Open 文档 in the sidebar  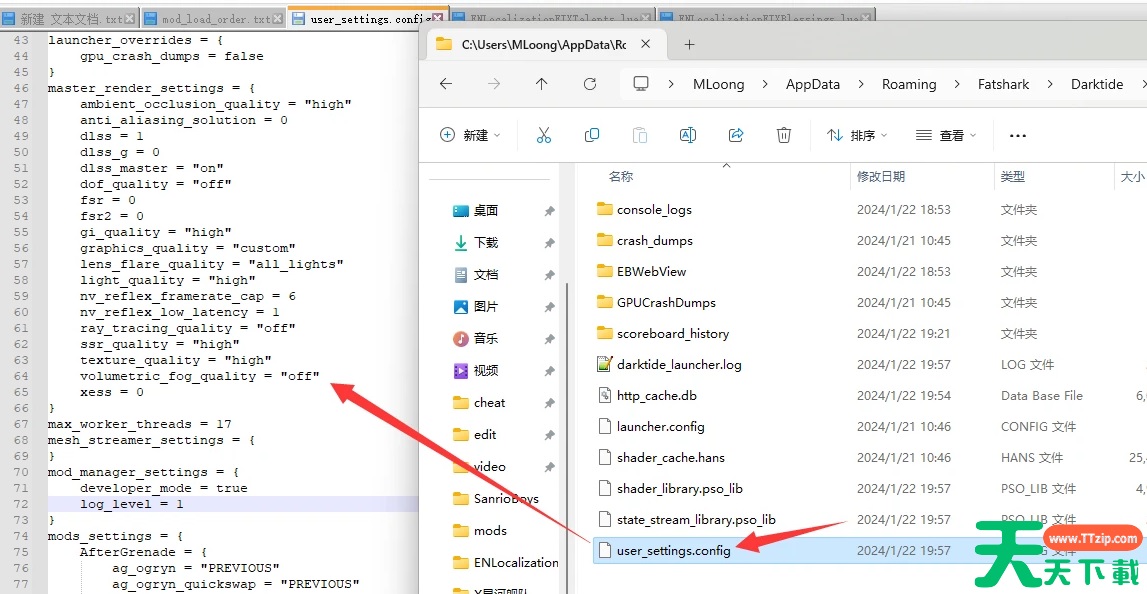tap(486, 275)
